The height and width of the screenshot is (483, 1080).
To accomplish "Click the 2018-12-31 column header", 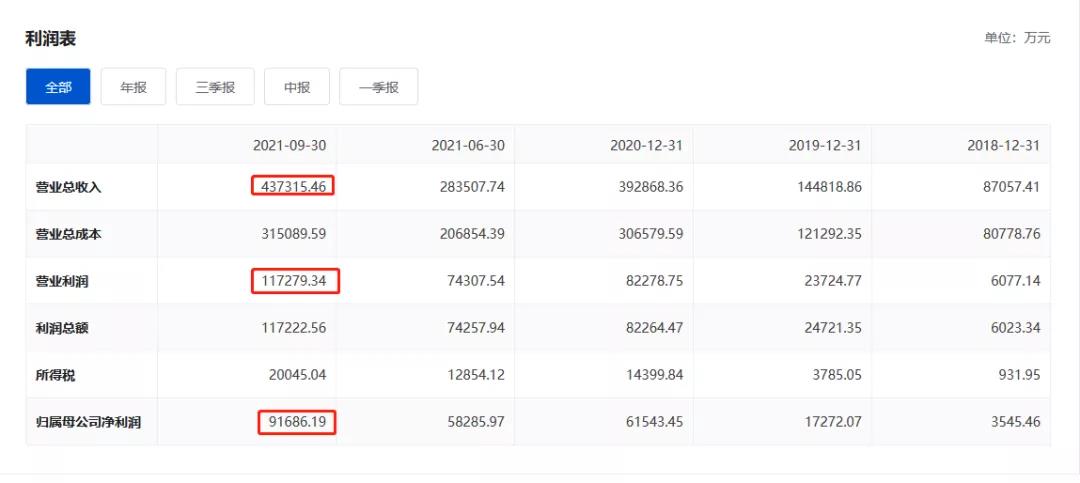I will [x=1003, y=145].
